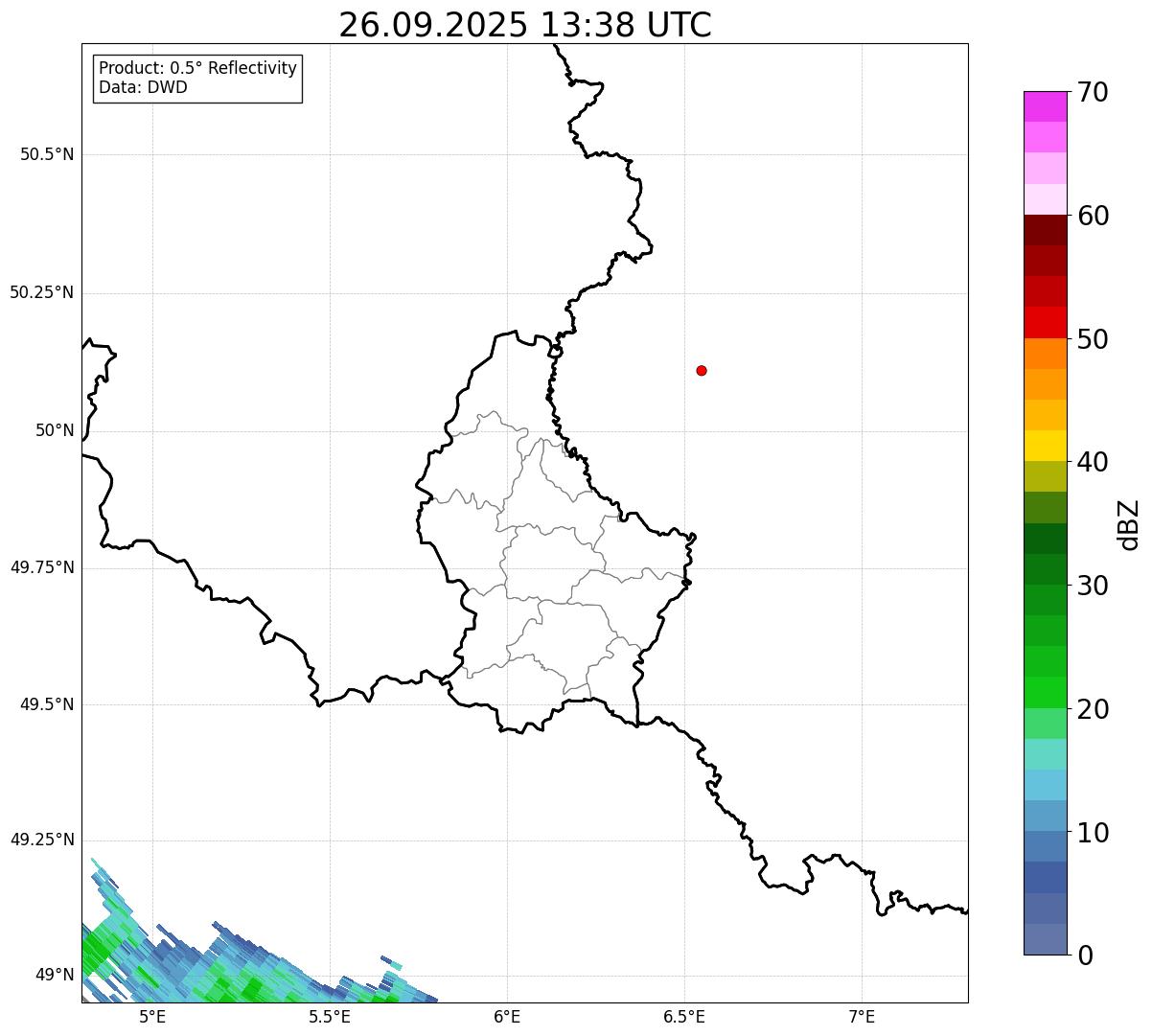This screenshot has width=1152, height=1036.
Task: Click the bright red colorbar segment above 50
Action: click(1045, 322)
